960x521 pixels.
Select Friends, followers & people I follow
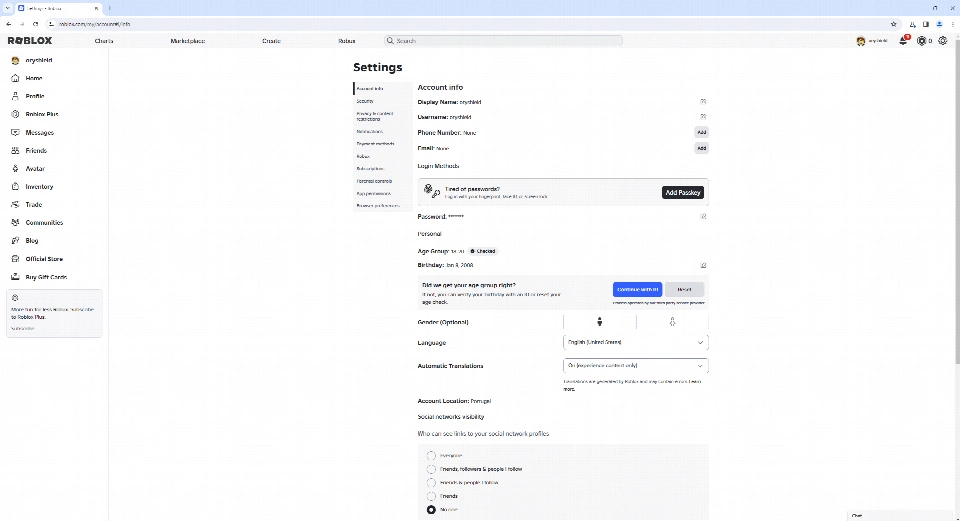coord(431,469)
